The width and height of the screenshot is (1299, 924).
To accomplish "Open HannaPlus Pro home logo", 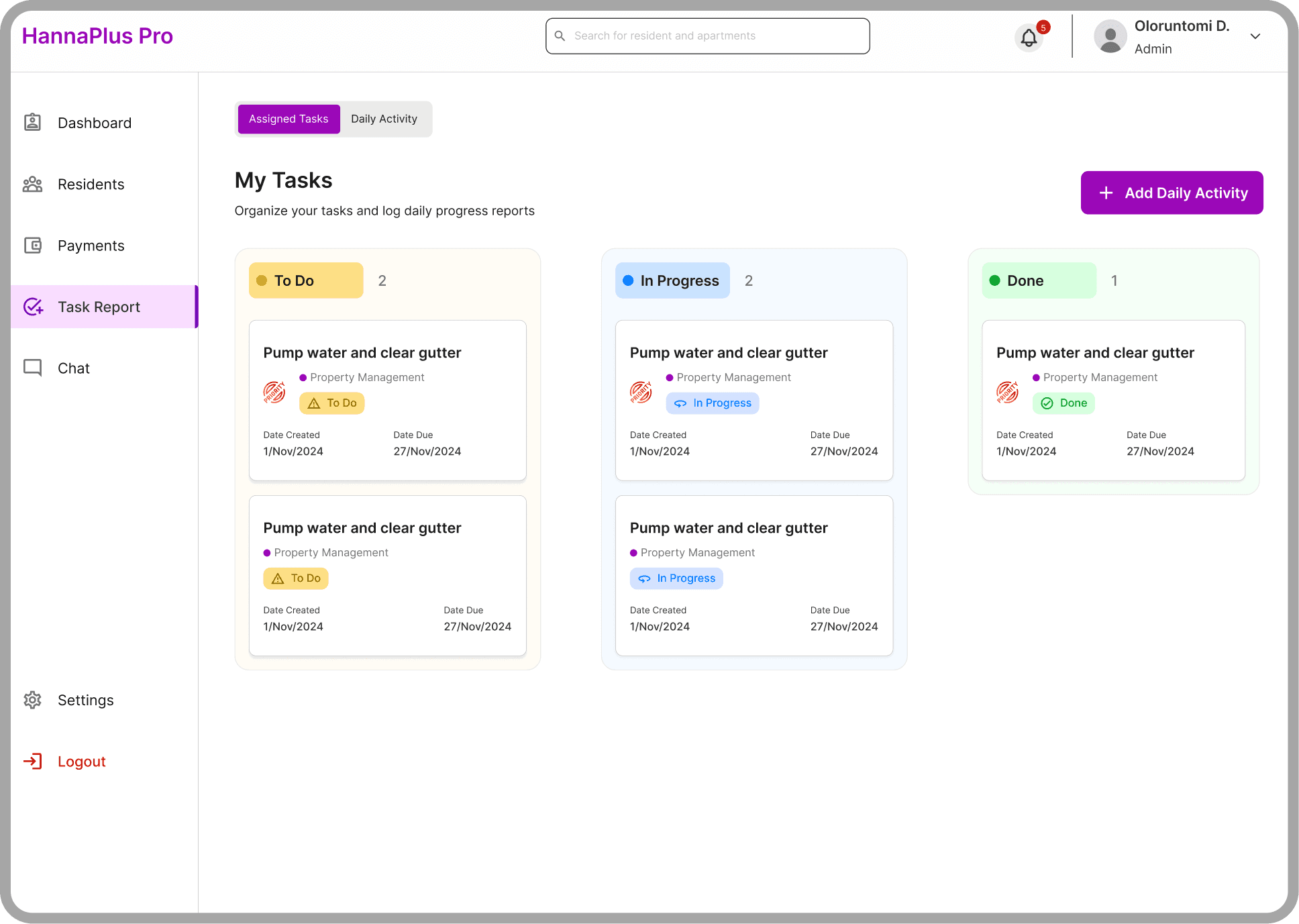I will pyautogui.click(x=97, y=36).
